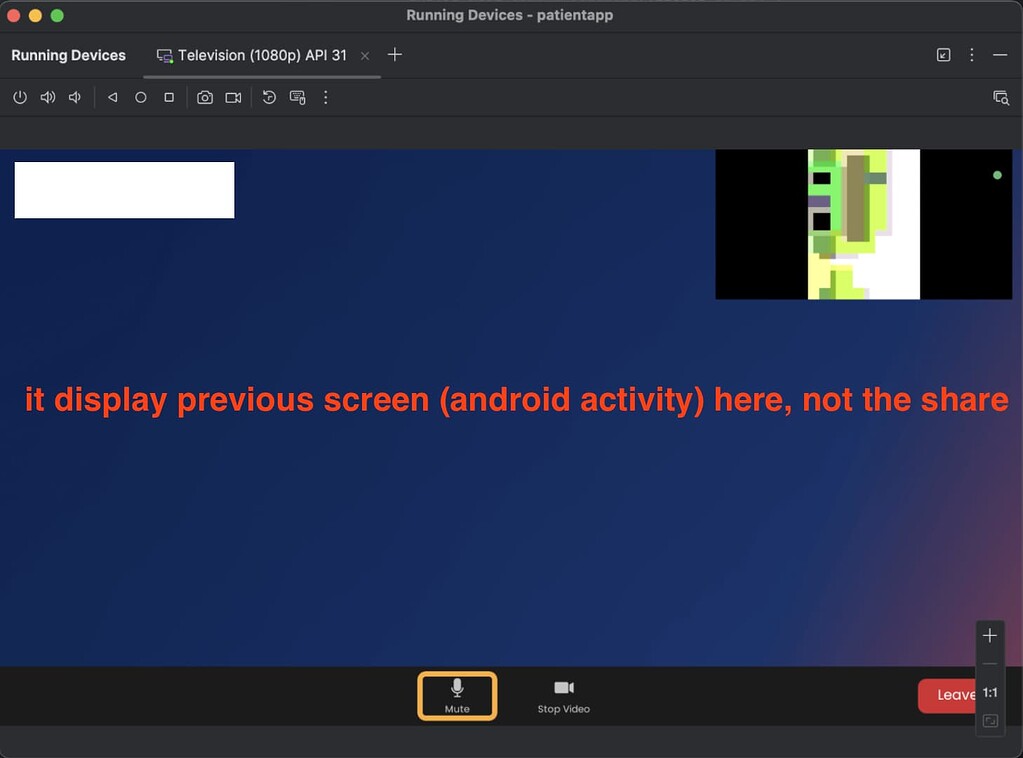Start a screen recording of the emulator
Image resolution: width=1023 pixels, height=758 pixels.
[233, 97]
